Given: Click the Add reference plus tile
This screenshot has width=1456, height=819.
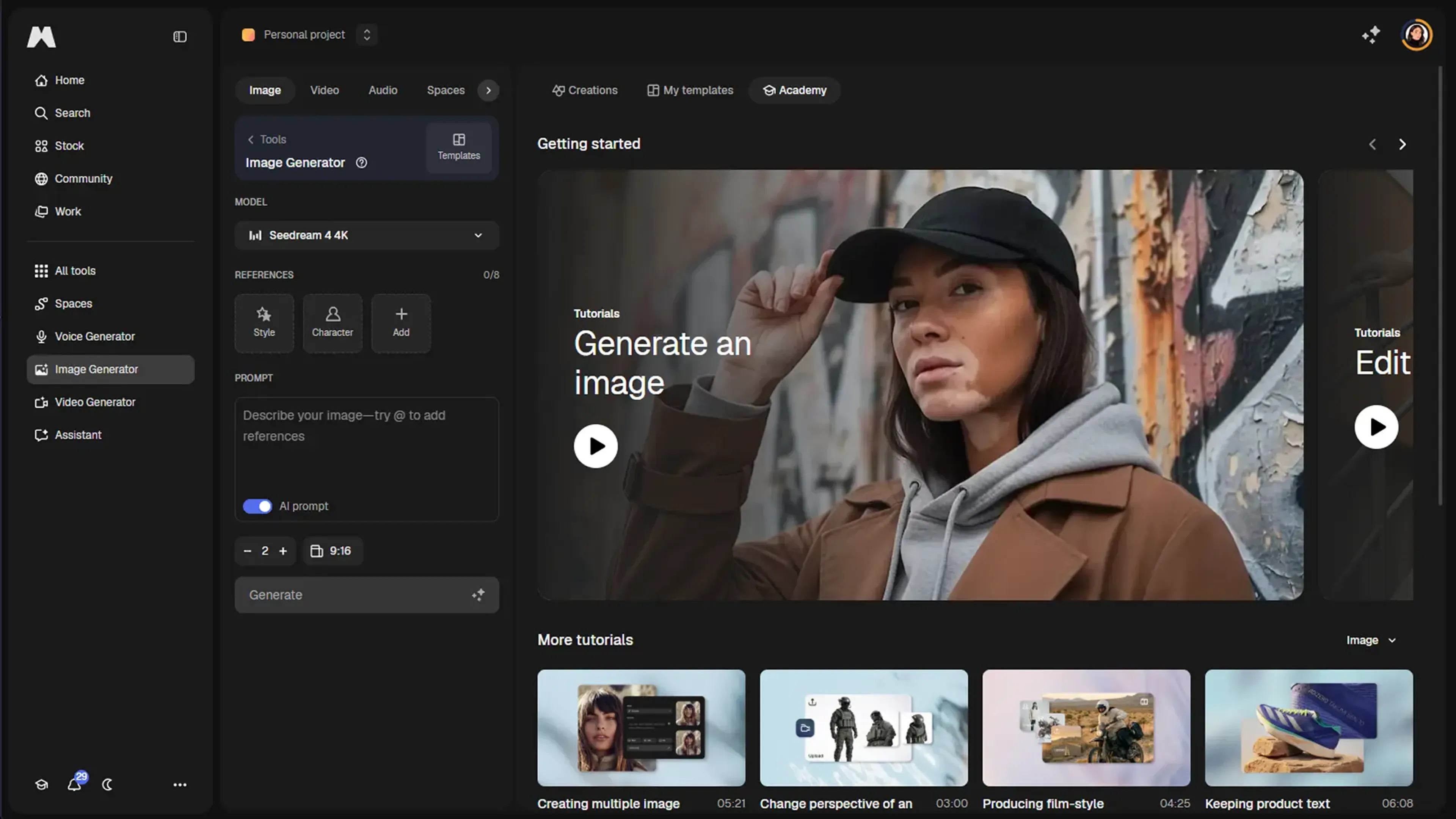Looking at the screenshot, I should (401, 323).
